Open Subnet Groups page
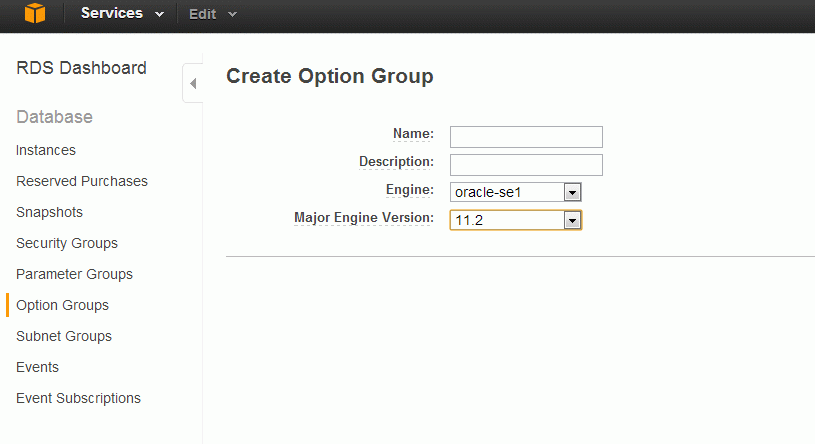 click(64, 336)
